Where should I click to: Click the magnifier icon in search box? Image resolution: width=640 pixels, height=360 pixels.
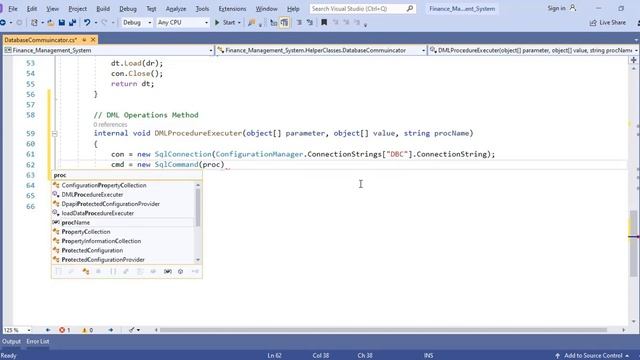coord(409,8)
